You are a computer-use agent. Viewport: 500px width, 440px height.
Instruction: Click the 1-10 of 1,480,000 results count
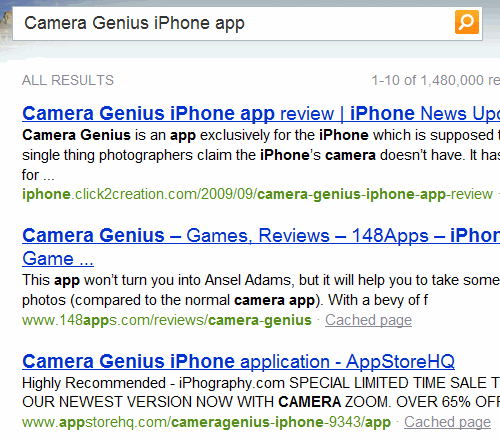tap(436, 80)
